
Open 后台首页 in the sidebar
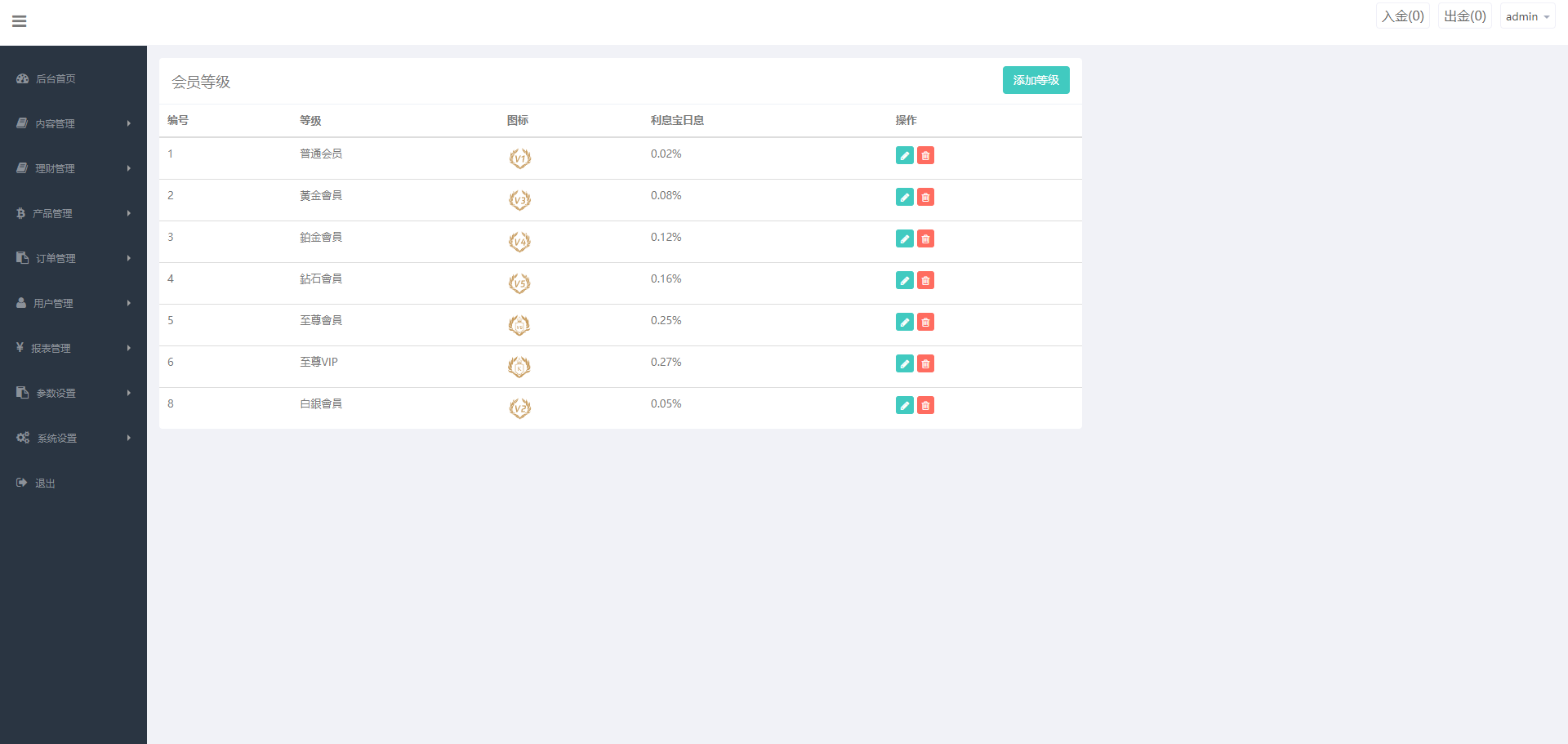(56, 79)
